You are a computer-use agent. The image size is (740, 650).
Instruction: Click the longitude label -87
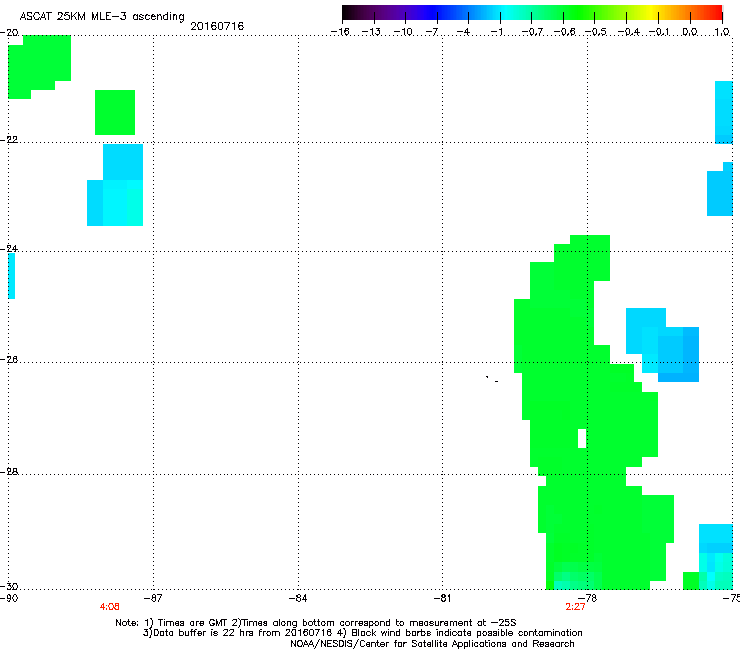click(153, 598)
